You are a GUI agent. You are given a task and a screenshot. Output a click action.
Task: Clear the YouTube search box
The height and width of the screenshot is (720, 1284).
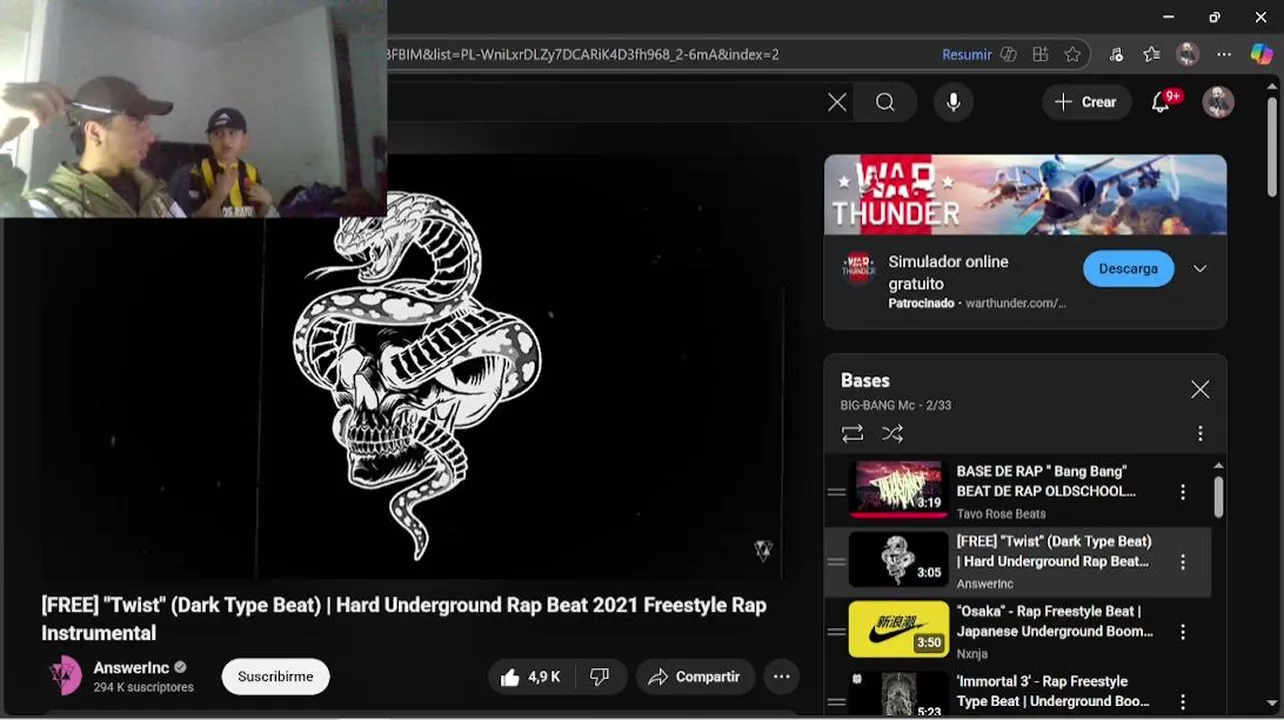pos(837,102)
